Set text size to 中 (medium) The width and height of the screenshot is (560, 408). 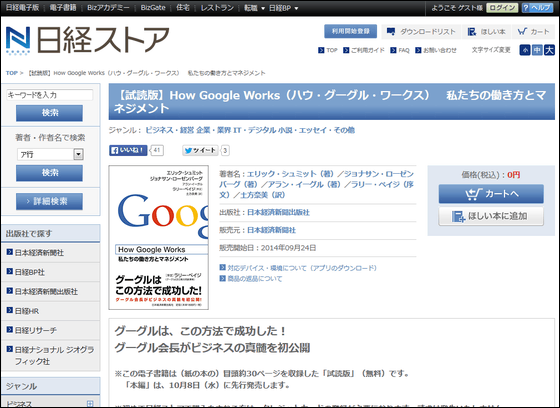pos(537,50)
